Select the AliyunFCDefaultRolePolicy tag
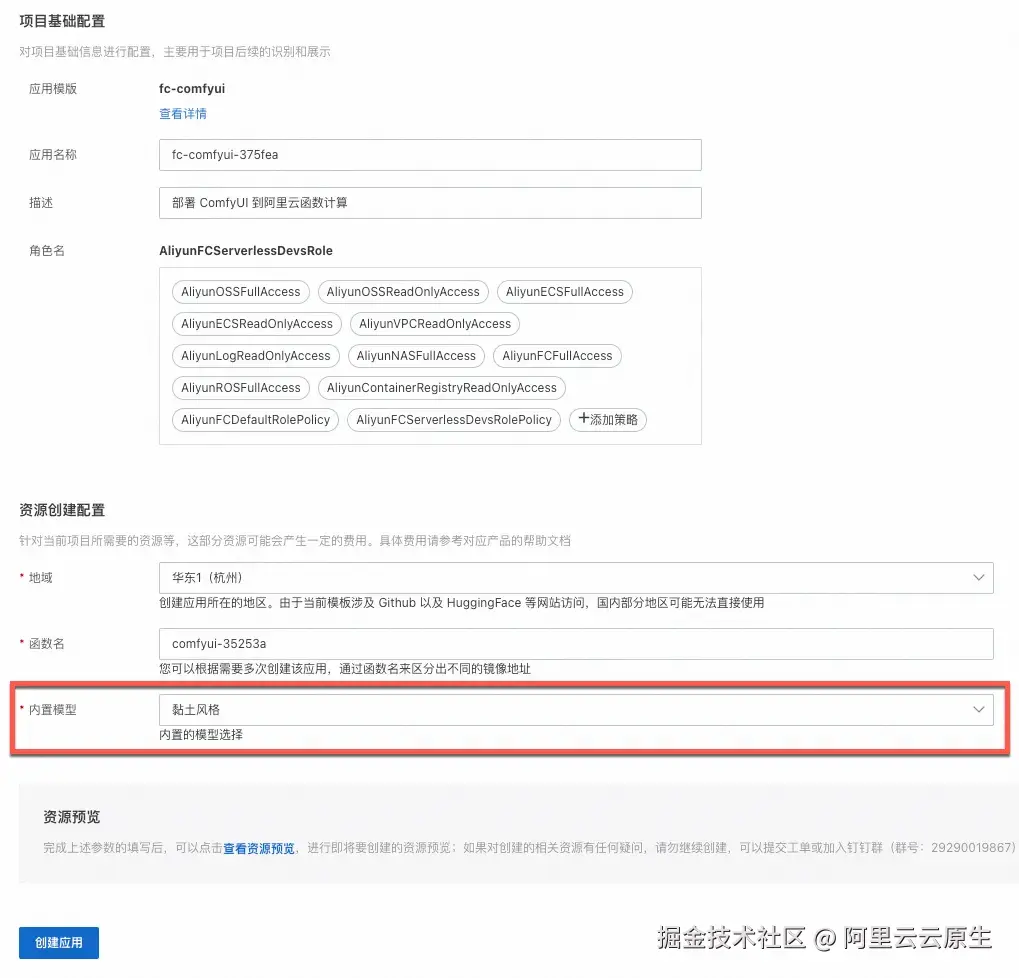The height and width of the screenshot is (978, 1019). pos(255,419)
